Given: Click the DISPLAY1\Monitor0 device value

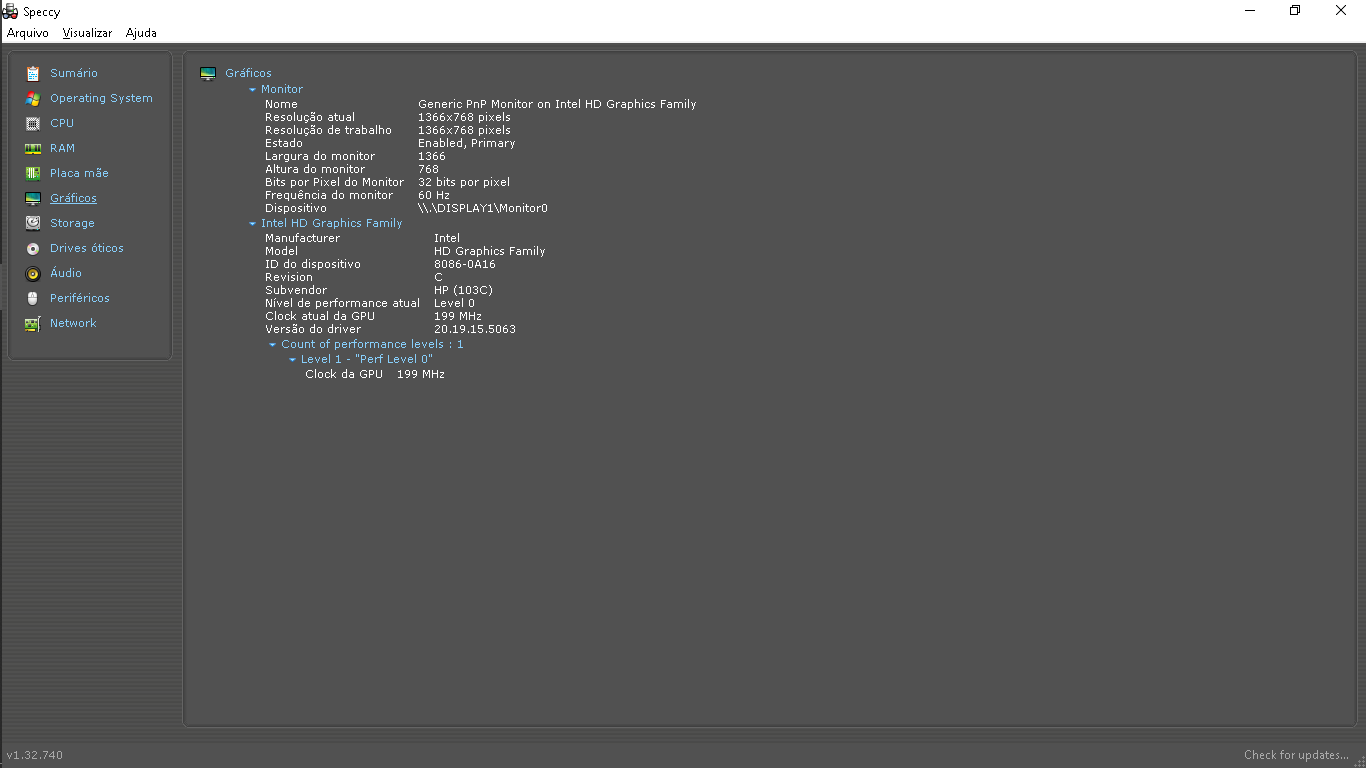Looking at the screenshot, I should tap(483, 208).
